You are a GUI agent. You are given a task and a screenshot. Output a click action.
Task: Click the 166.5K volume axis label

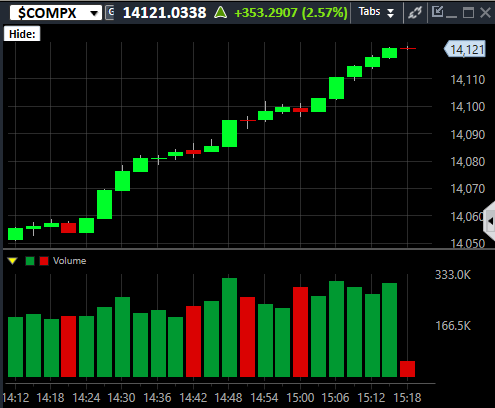[453, 326]
